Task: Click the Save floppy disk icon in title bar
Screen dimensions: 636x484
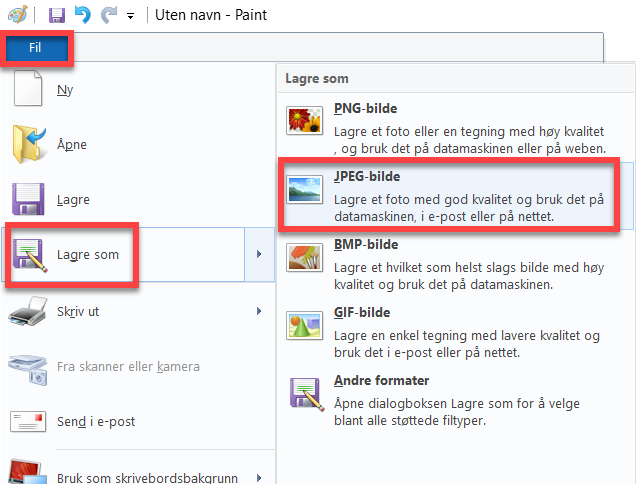Action: coord(57,16)
